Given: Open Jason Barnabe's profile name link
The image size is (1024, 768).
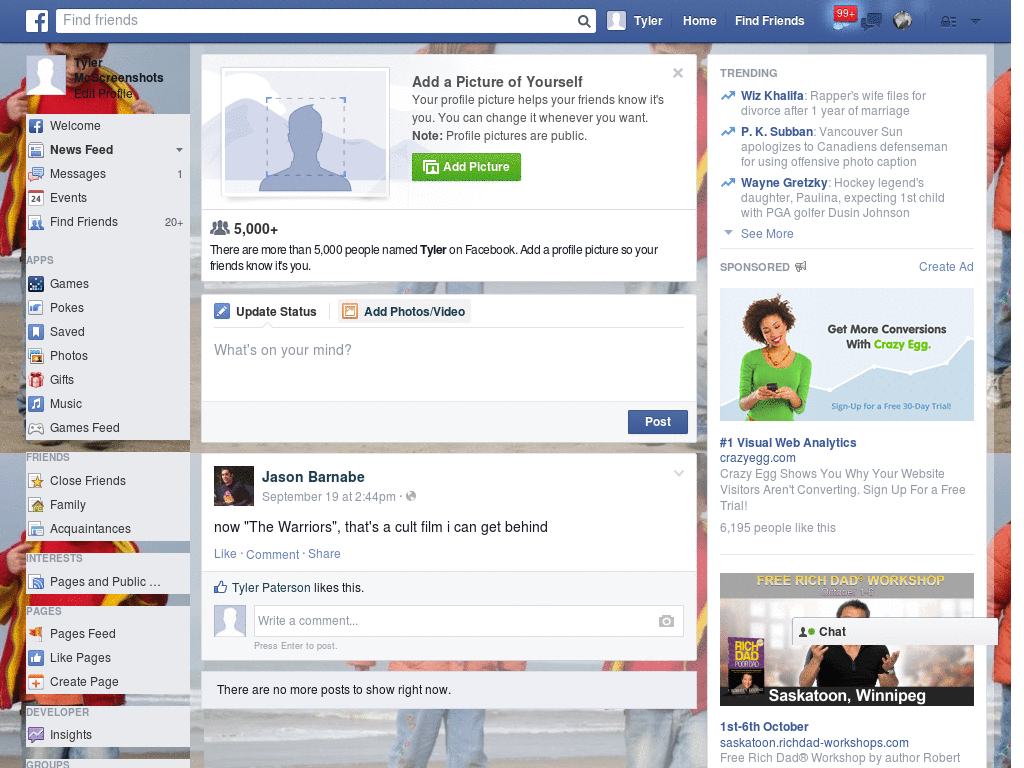Looking at the screenshot, I should click(313, 477).
